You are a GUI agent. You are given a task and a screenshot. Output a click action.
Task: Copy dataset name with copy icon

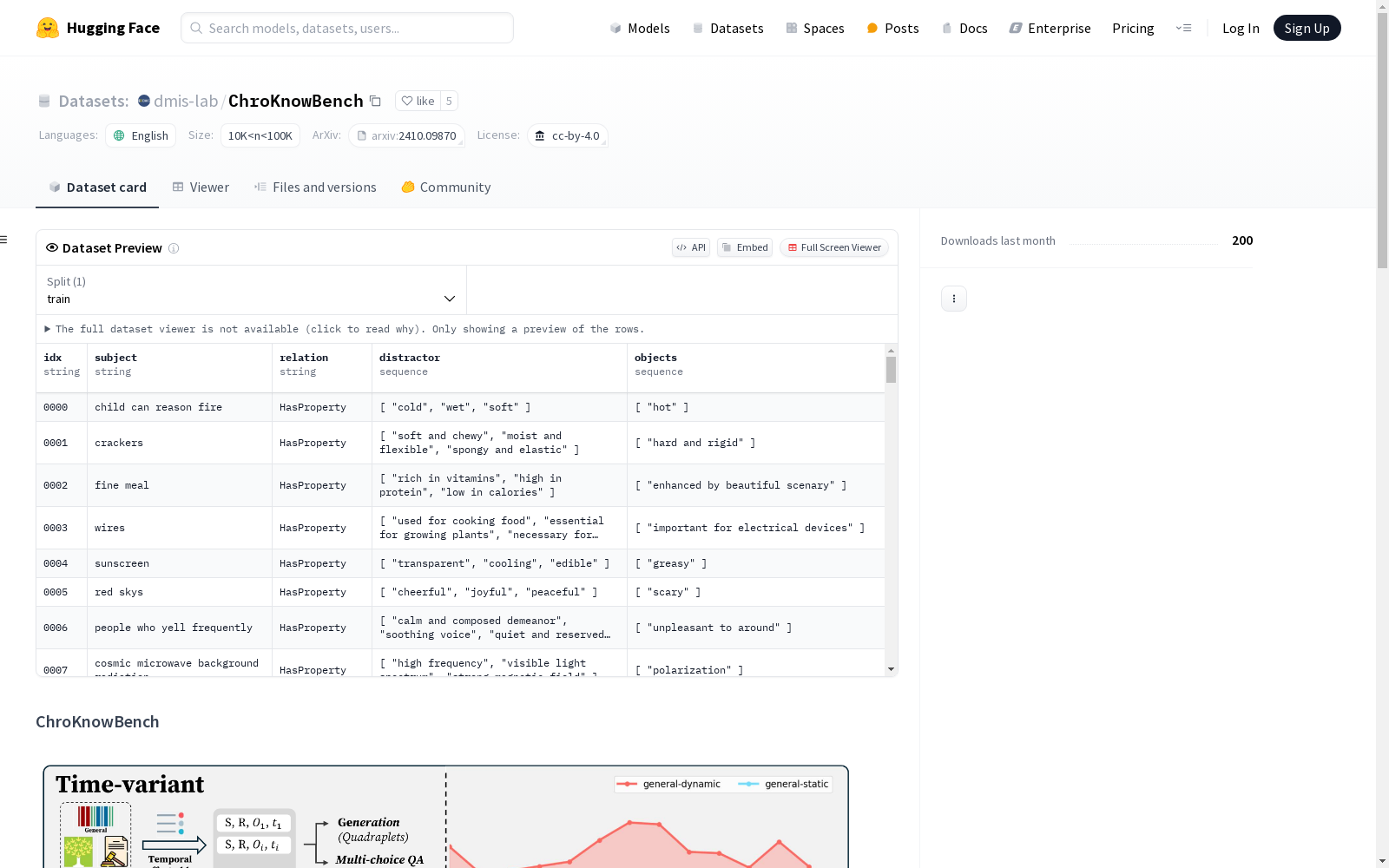coord(375,101)
